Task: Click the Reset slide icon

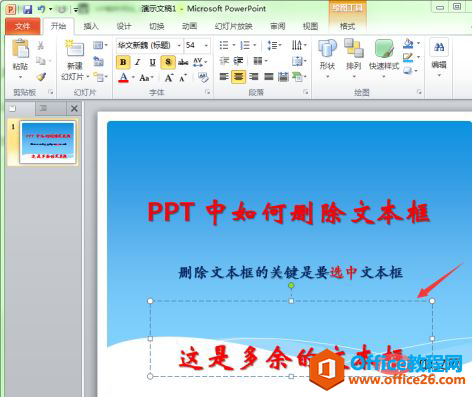Action: coord(98,61)
